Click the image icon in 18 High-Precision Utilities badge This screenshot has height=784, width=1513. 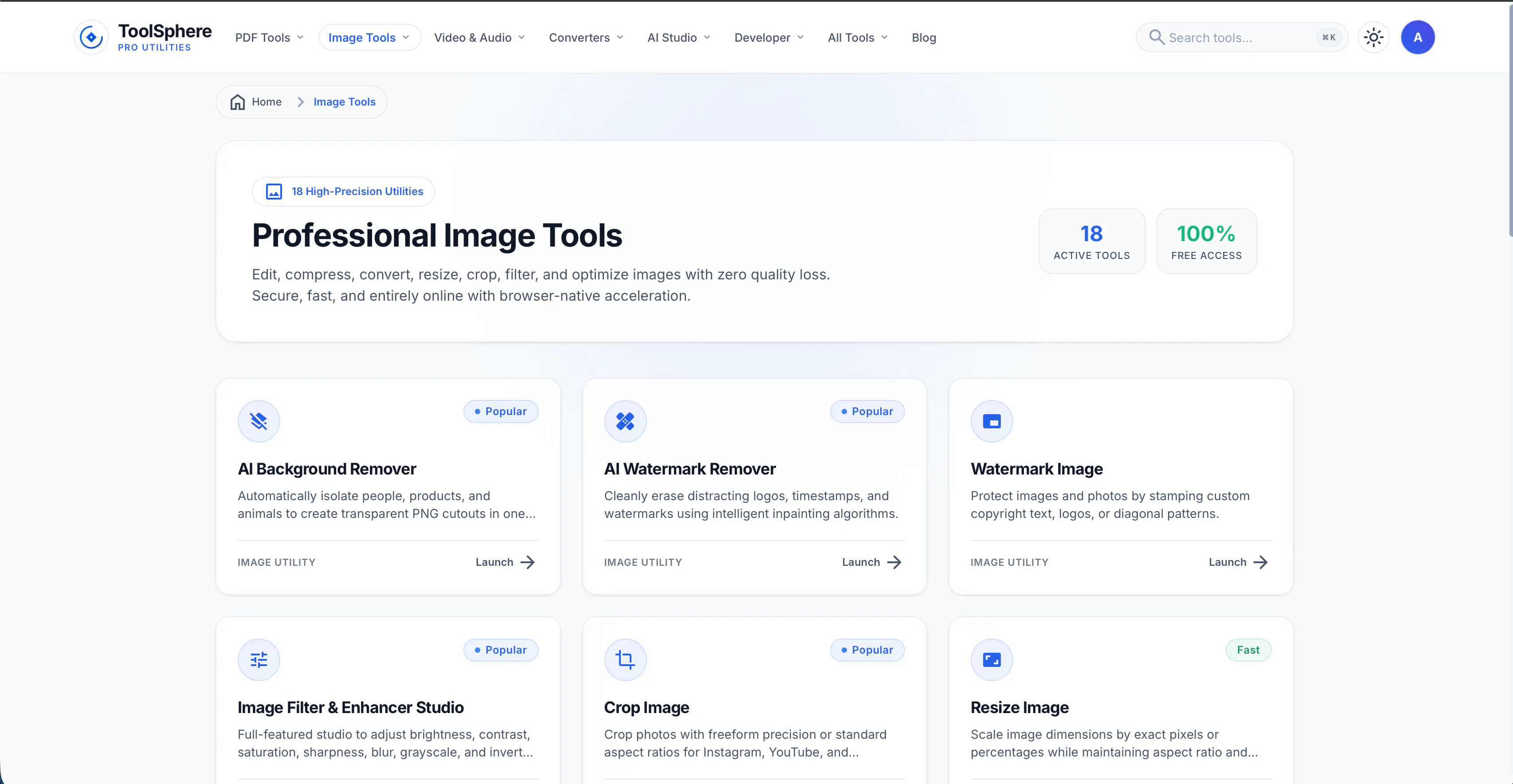coord(274,192)
